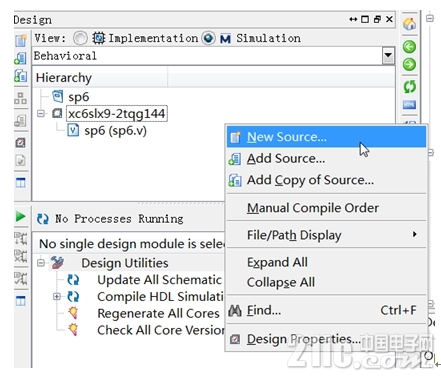The width and height of the screenshot is (441, 377).
Task: Open the File/Path Display submenu arrow
Action: (x=414, y=234)
